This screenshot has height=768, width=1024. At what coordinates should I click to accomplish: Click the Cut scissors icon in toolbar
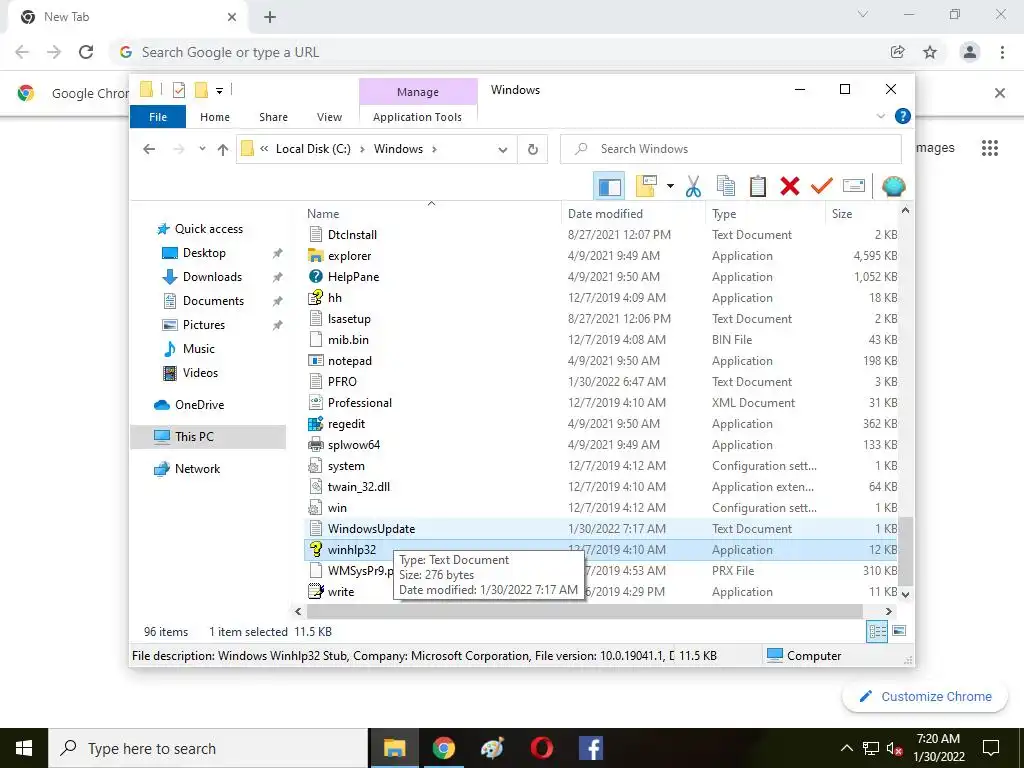point(693,187)
